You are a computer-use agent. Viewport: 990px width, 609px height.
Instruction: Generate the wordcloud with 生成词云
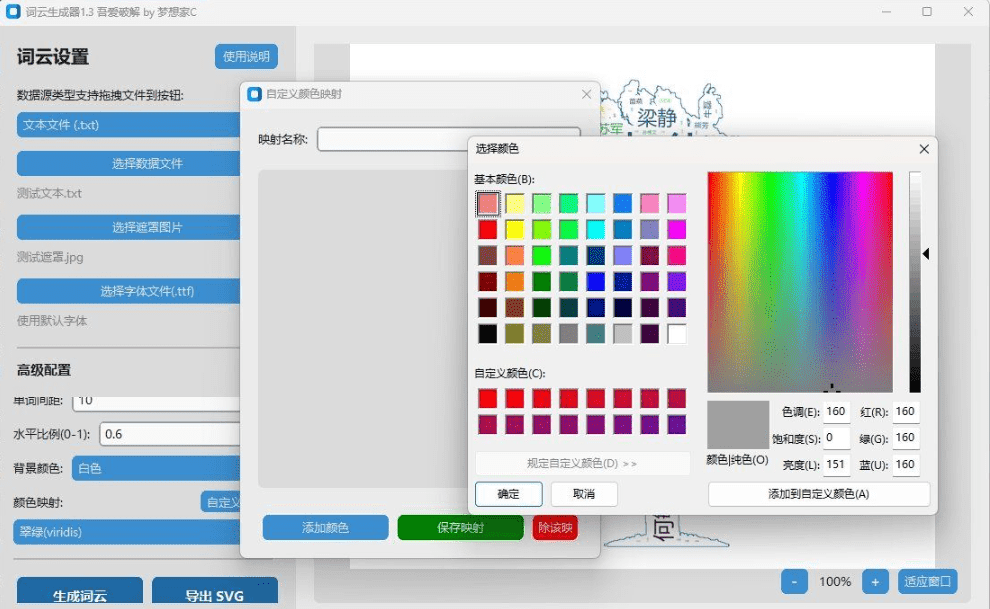[80, 592]
